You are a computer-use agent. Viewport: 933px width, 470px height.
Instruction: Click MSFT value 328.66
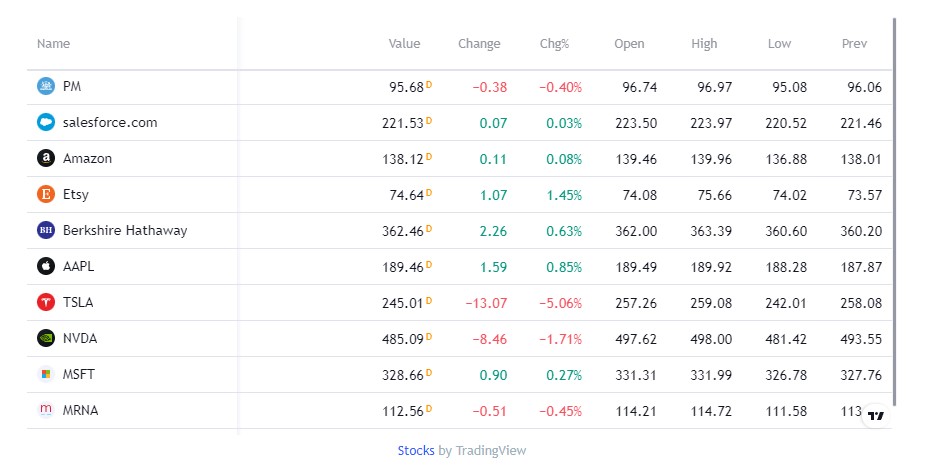click(403, 375)
